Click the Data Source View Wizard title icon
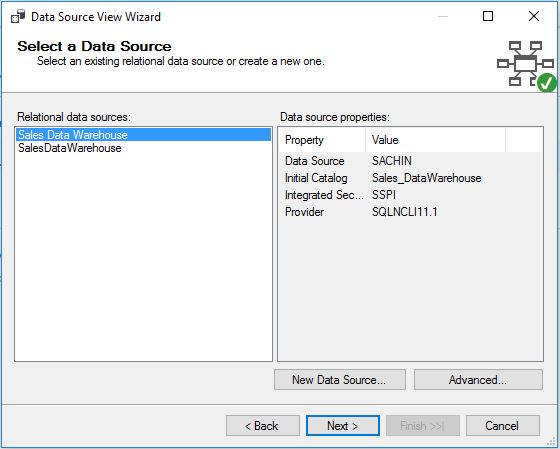 click(18, 16)
